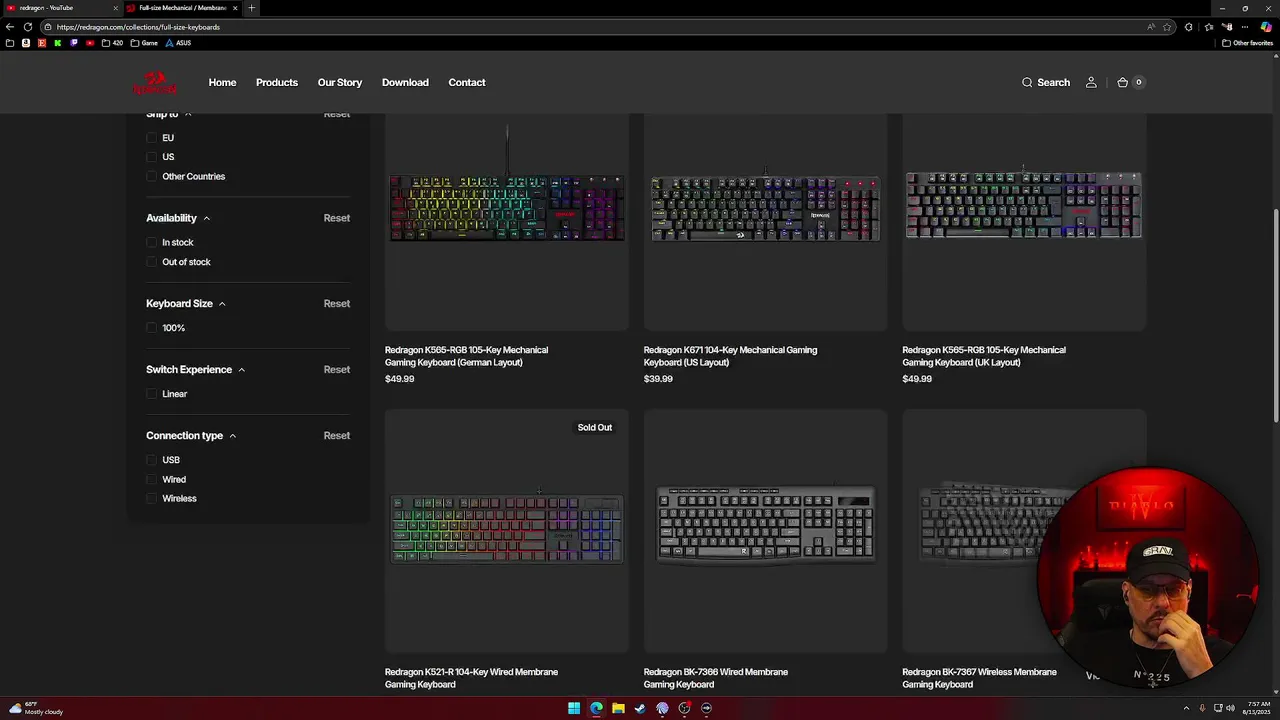Open K671 US Layout keyboard image

pyautogui.click(x=765, y=208)
